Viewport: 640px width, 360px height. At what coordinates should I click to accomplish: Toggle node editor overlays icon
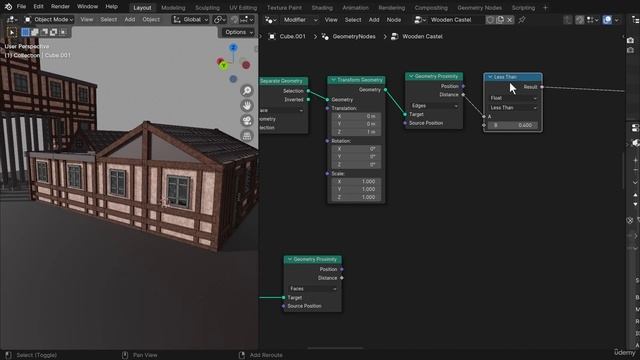[607, 20]
